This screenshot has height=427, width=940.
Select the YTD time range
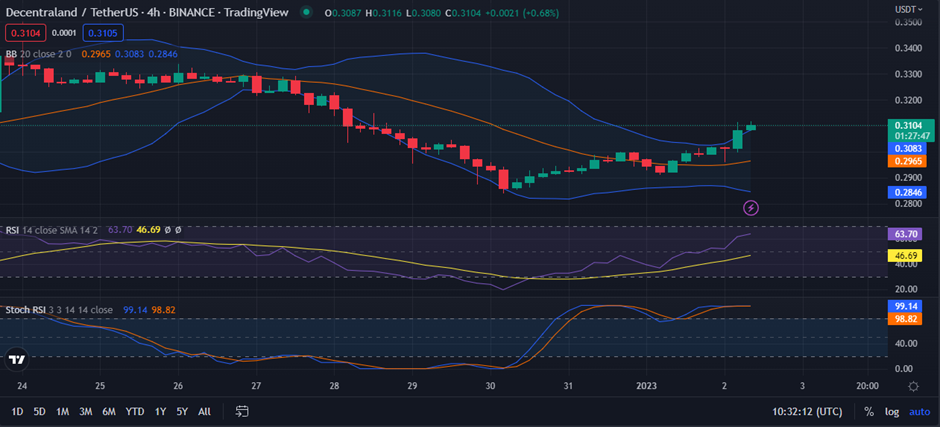pyautogui.click(x=135, y=411)
